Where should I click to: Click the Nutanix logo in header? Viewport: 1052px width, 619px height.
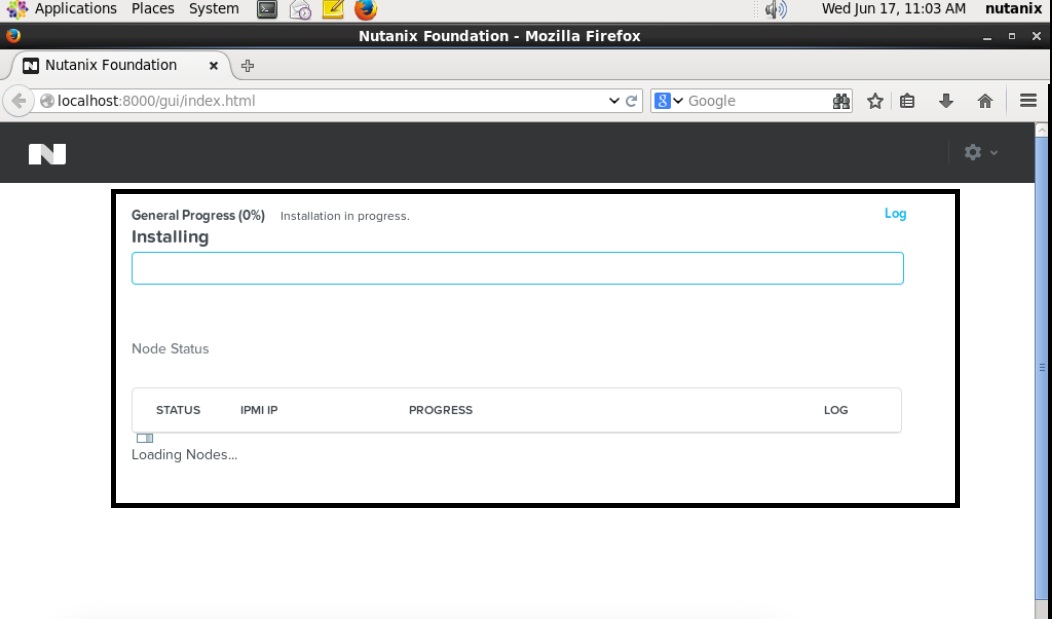(x=47, y=153)
